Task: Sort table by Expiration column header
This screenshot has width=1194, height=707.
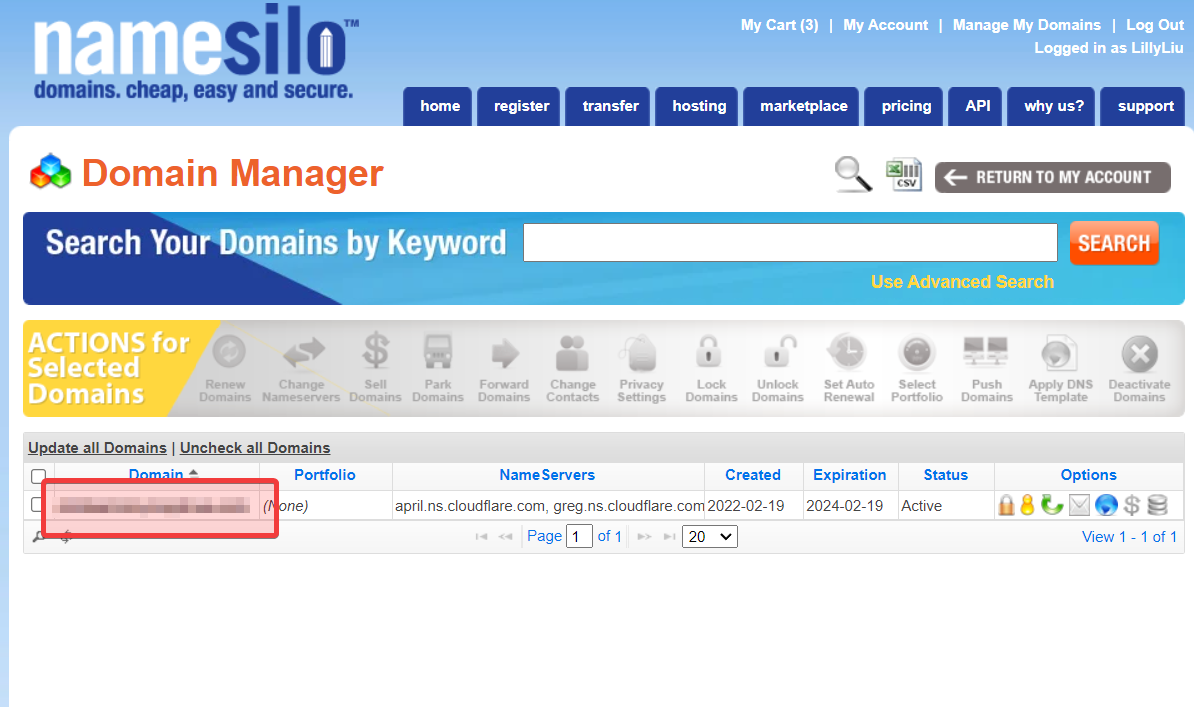Action: (849, 475)
